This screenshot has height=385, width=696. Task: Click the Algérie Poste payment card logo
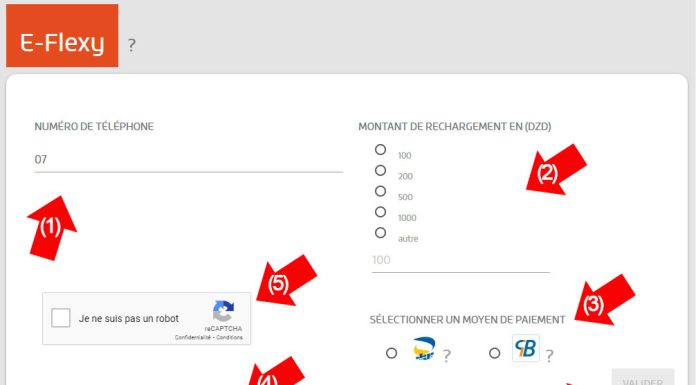423,348
